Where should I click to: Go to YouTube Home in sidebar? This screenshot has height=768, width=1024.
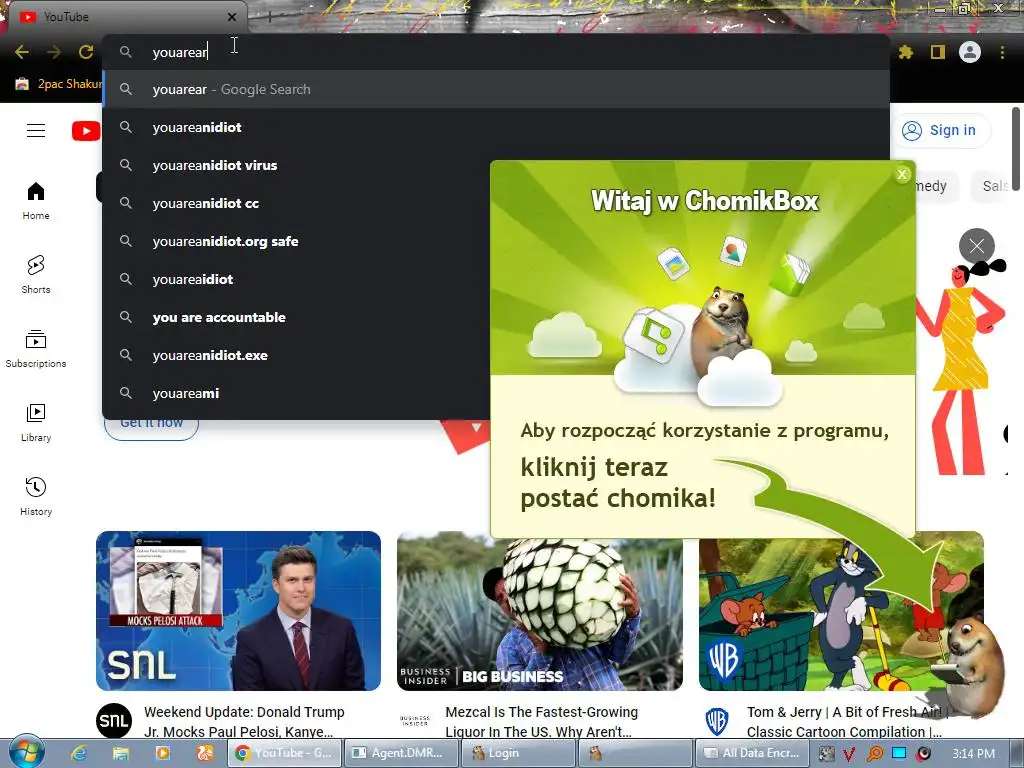pos(36,200)
